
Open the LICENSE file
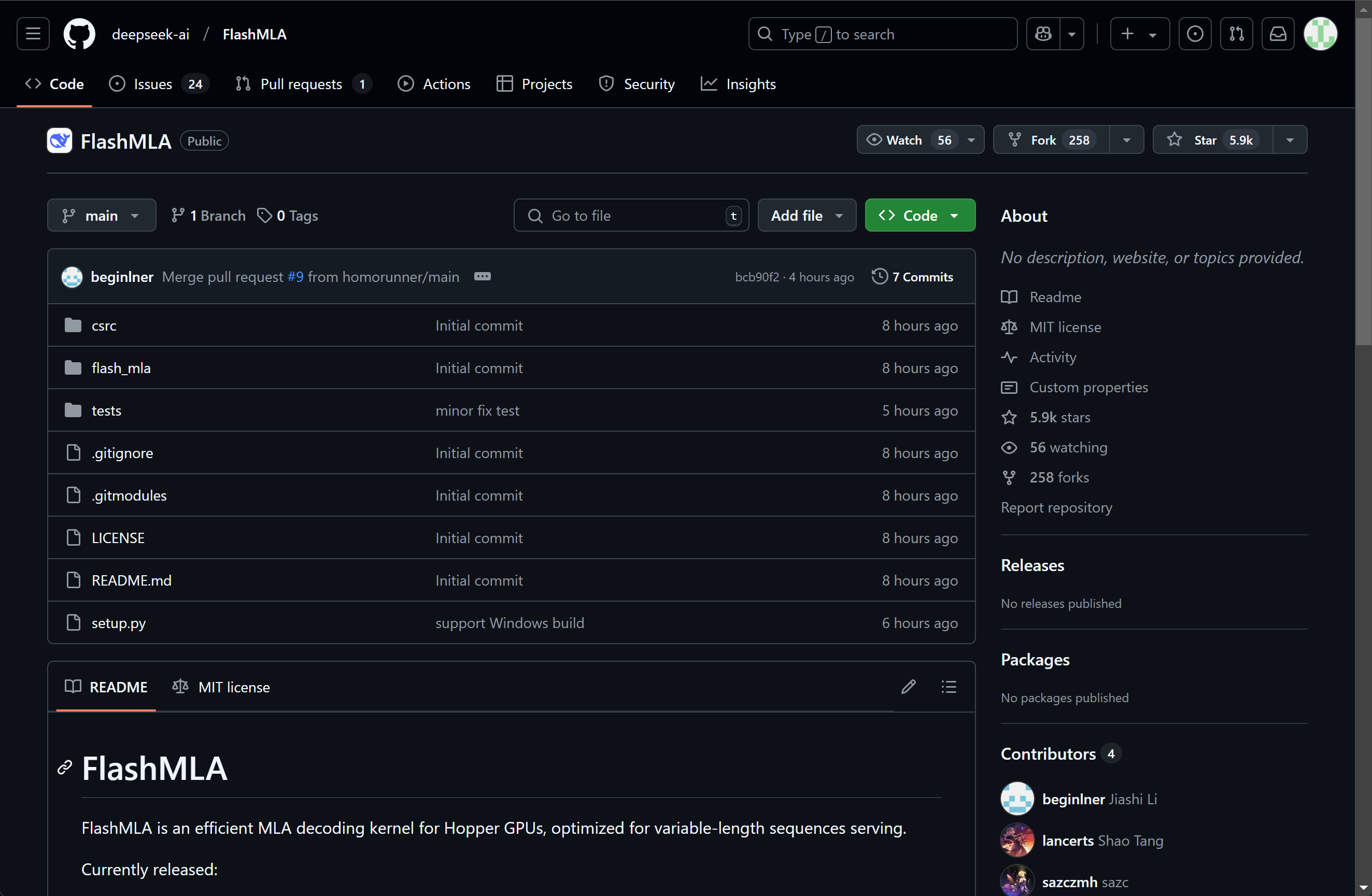point(118,538)
